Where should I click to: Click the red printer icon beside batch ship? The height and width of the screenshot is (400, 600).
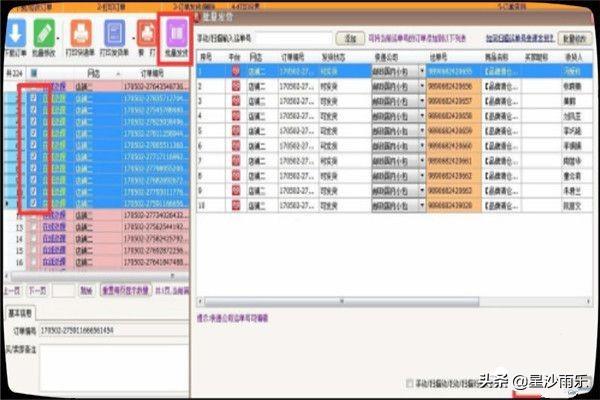[147, 34]
